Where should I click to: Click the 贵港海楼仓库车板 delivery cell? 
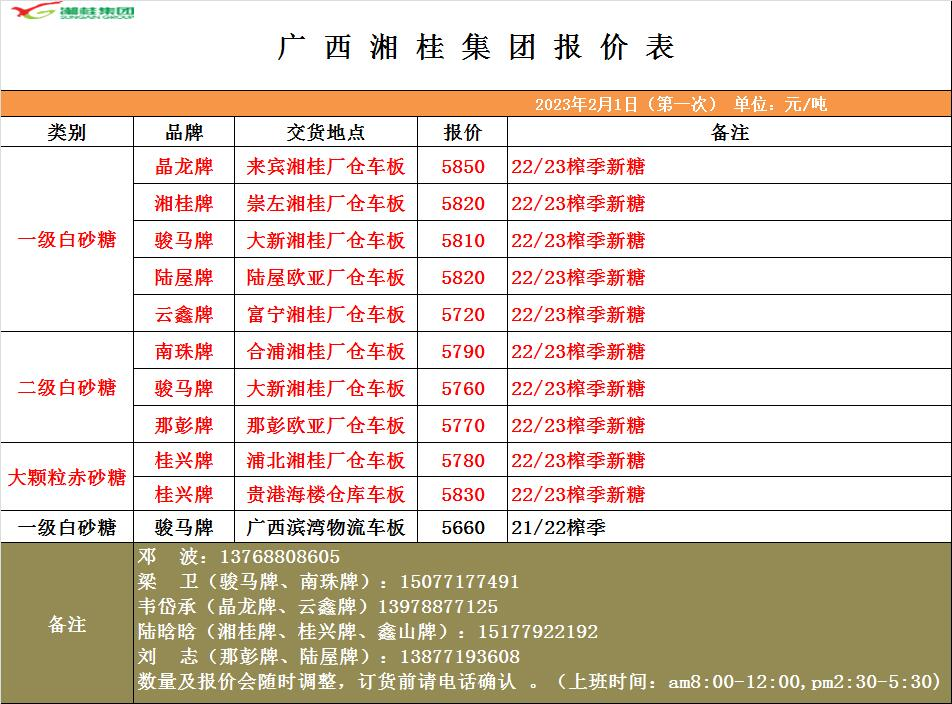(325, 495)
